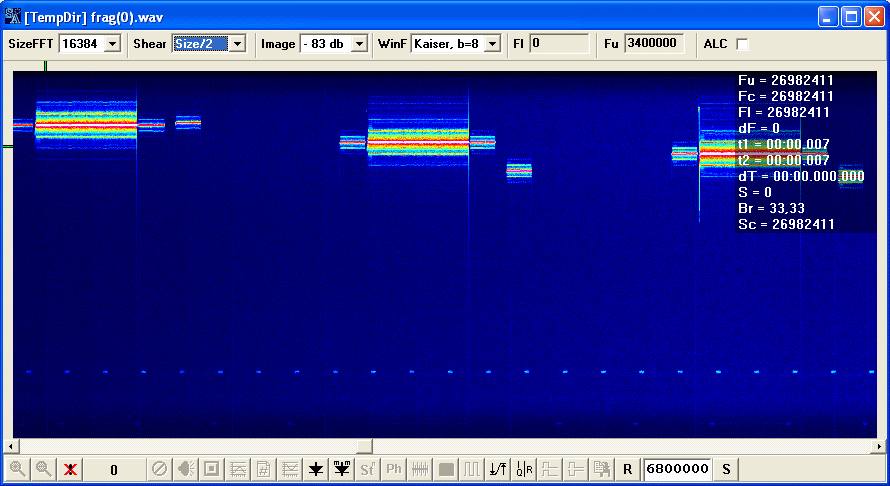Click the 'Fu = 26982411' readout text
Screen dimensions: 890x486
pos(786,80)
